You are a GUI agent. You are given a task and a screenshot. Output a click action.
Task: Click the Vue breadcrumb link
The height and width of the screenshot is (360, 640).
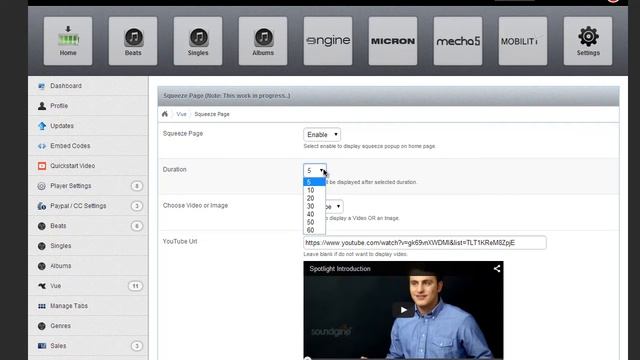(181, 114)
